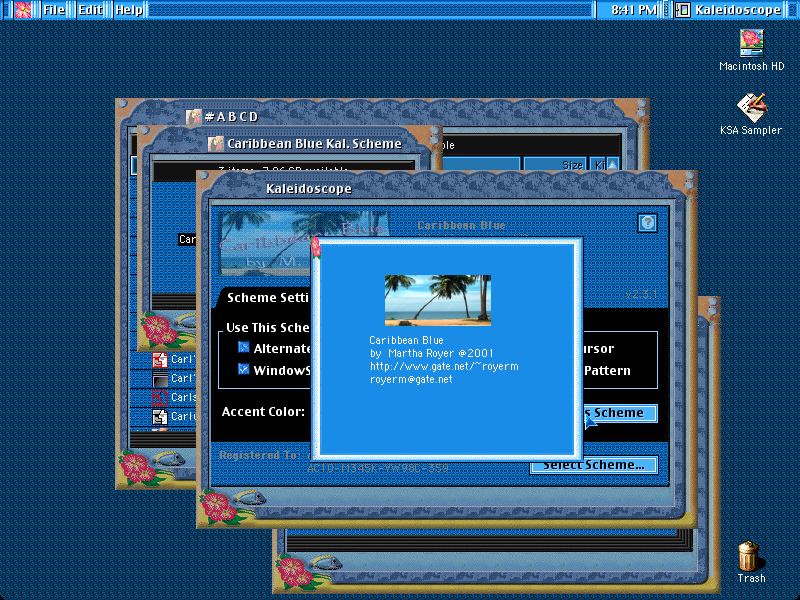Click the Size column header in #ABCD window
The width and height of the screenshot is (800, 600).
(x=554, y=164)
